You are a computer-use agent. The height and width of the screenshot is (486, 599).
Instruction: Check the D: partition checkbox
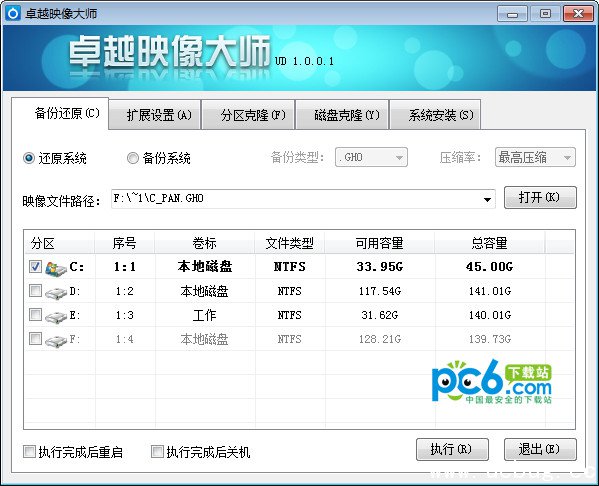pyautogui.click(x=36, y=291)
